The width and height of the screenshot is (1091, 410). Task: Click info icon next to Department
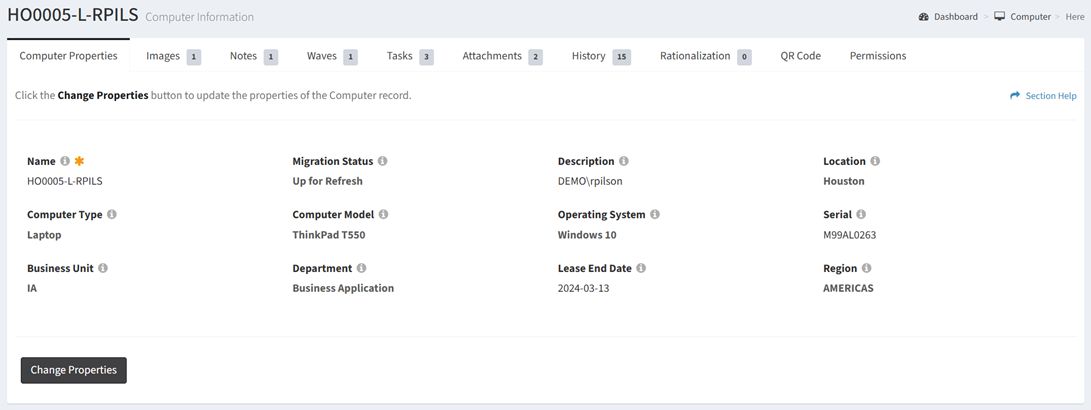(x=361, y=269)
